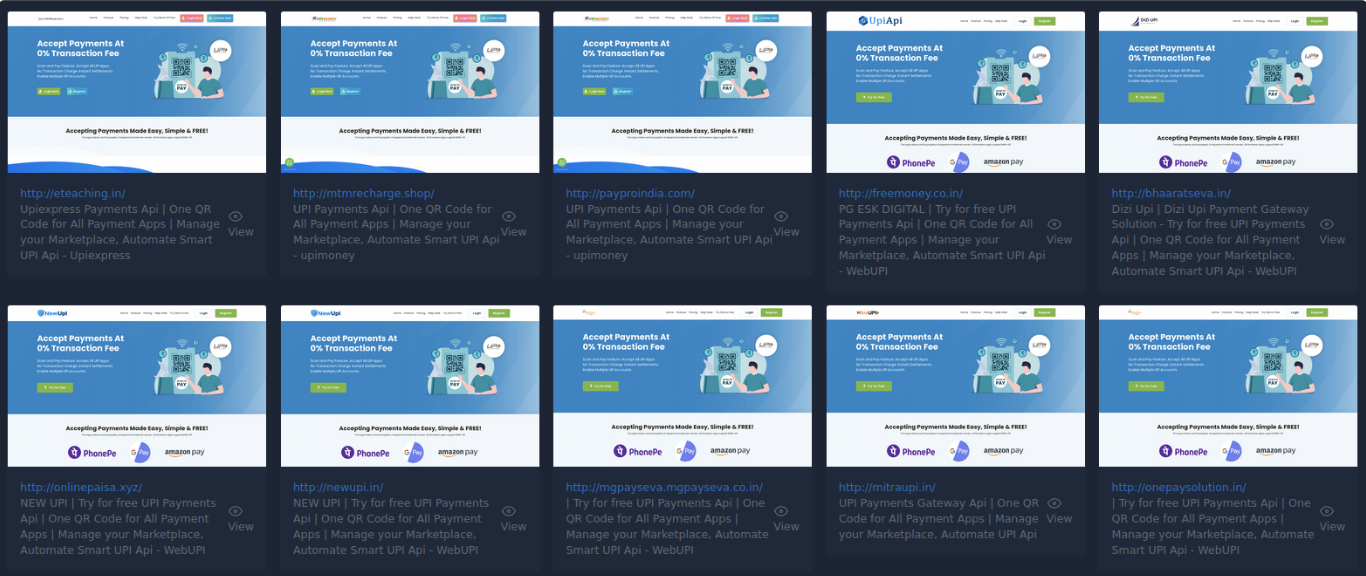Image resolution: width=1366 pixels, height=576 pixels.
Task: Open the mtmrecharge.shop site screenshot thumbnail
Action: (410, 92)
